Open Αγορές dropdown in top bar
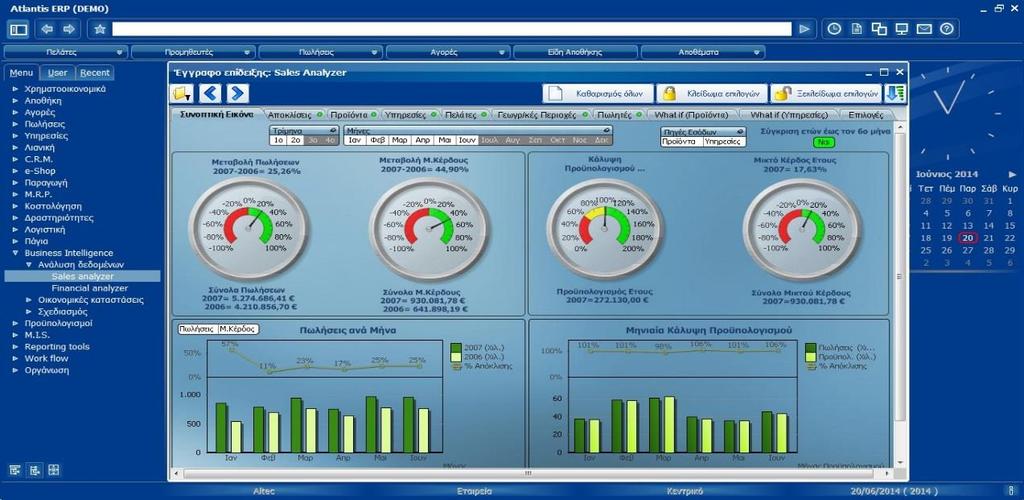The width and height of the screenshot is (1024, 500). pos(448,52)
